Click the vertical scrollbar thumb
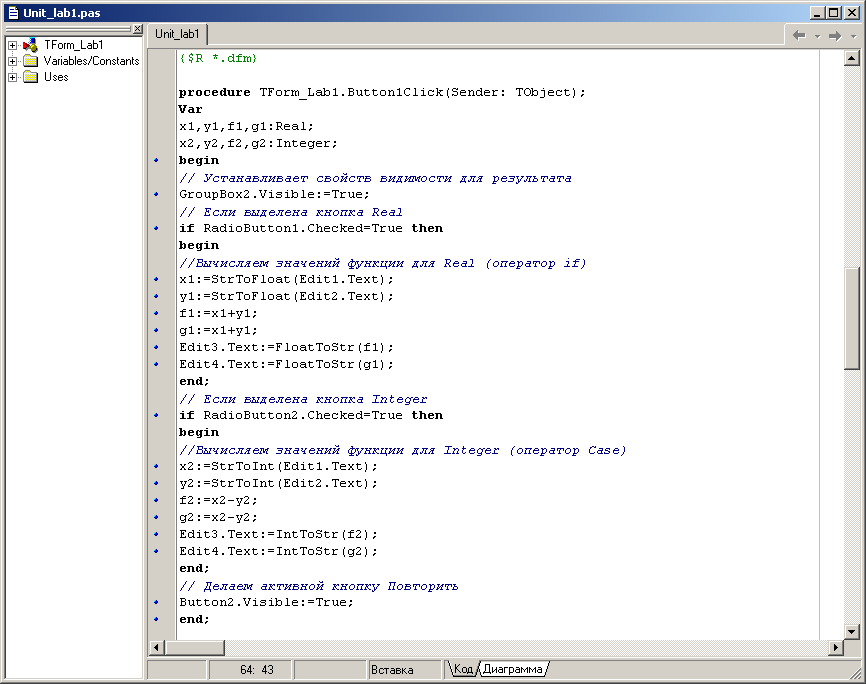The height and width of the screenshot is (684, 866). [852, 318]
